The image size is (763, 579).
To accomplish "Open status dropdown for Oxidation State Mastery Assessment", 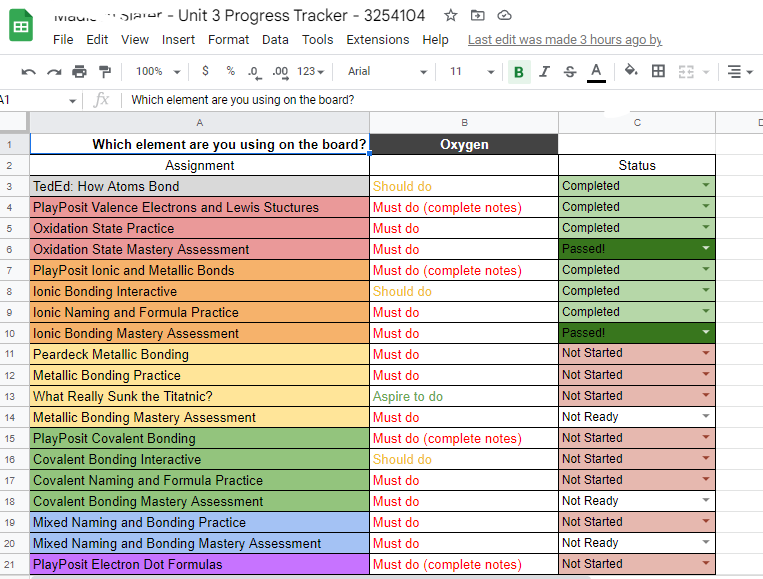I will coord(706,248).
